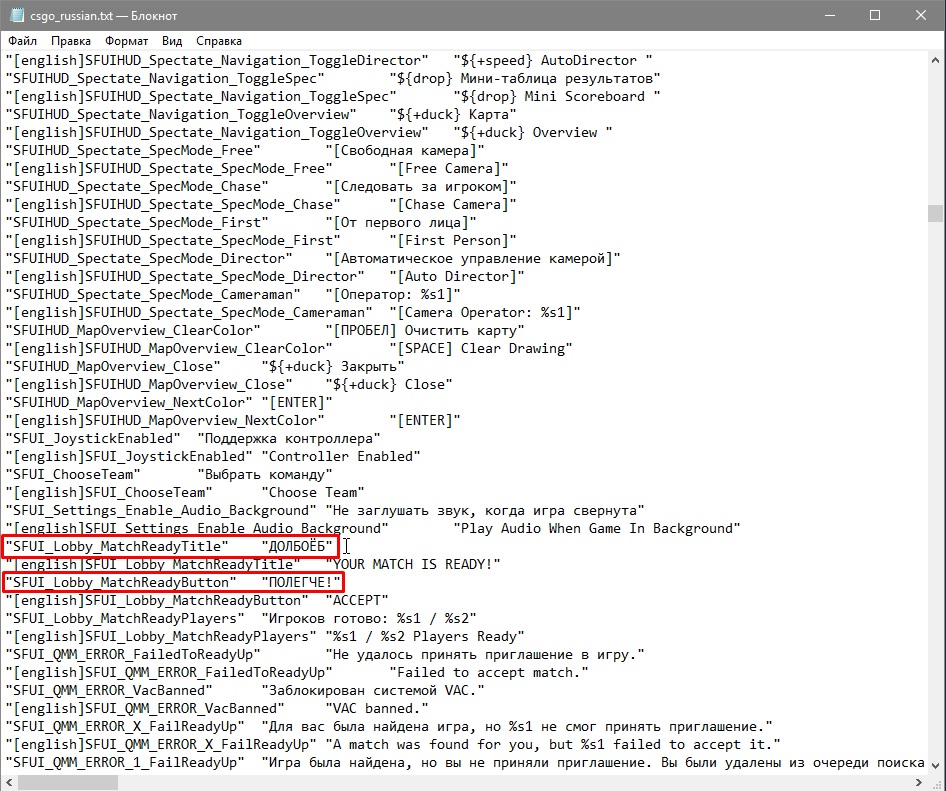Click "Поддержка контроллера" text

click(289, 439)
